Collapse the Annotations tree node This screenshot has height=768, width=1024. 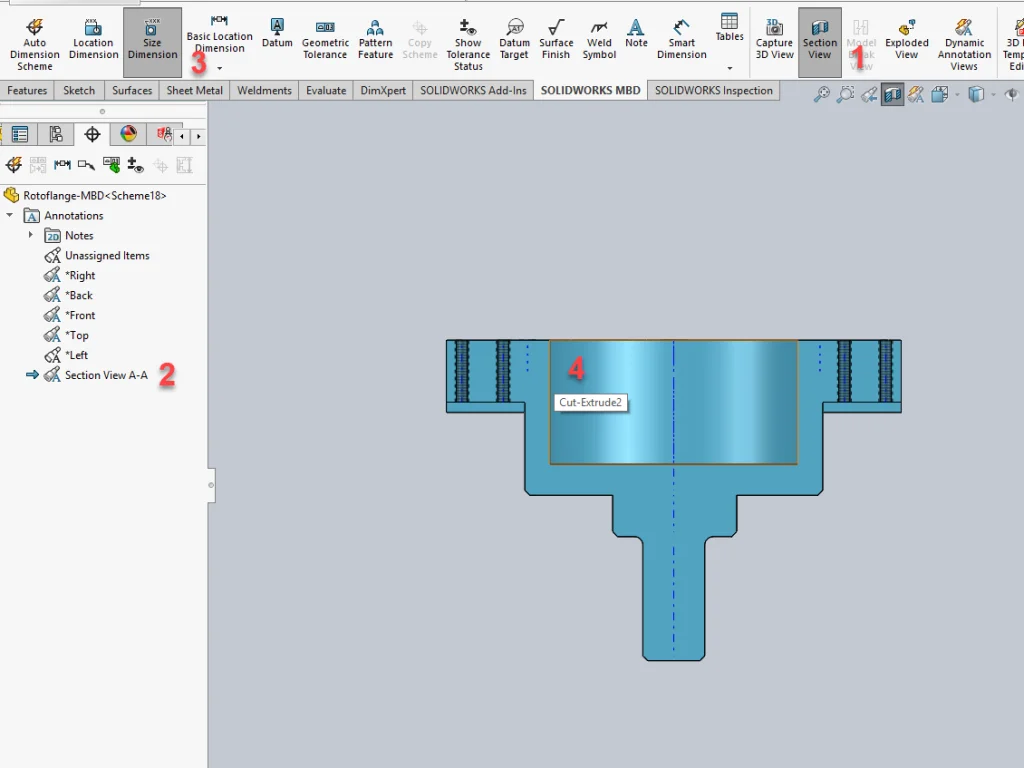coord(10,216)
